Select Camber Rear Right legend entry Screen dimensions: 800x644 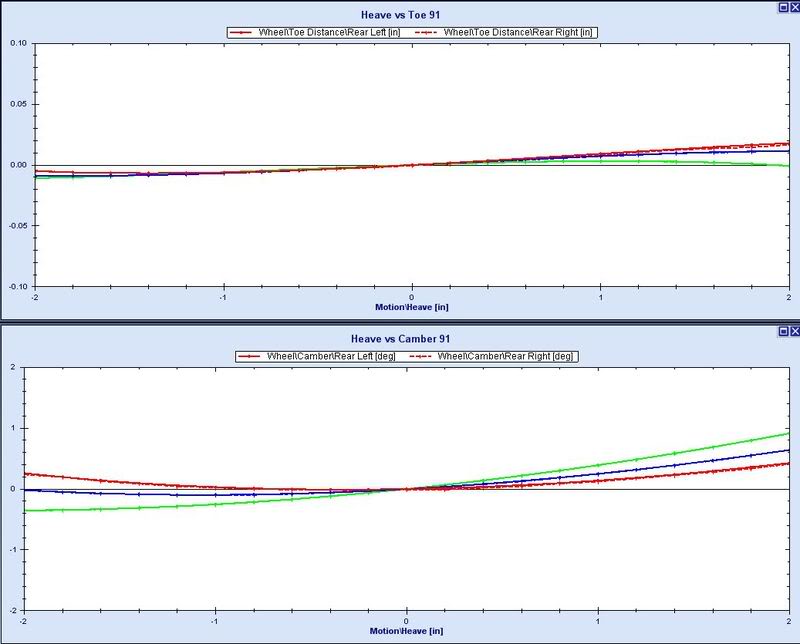click(x=492, y=356)
